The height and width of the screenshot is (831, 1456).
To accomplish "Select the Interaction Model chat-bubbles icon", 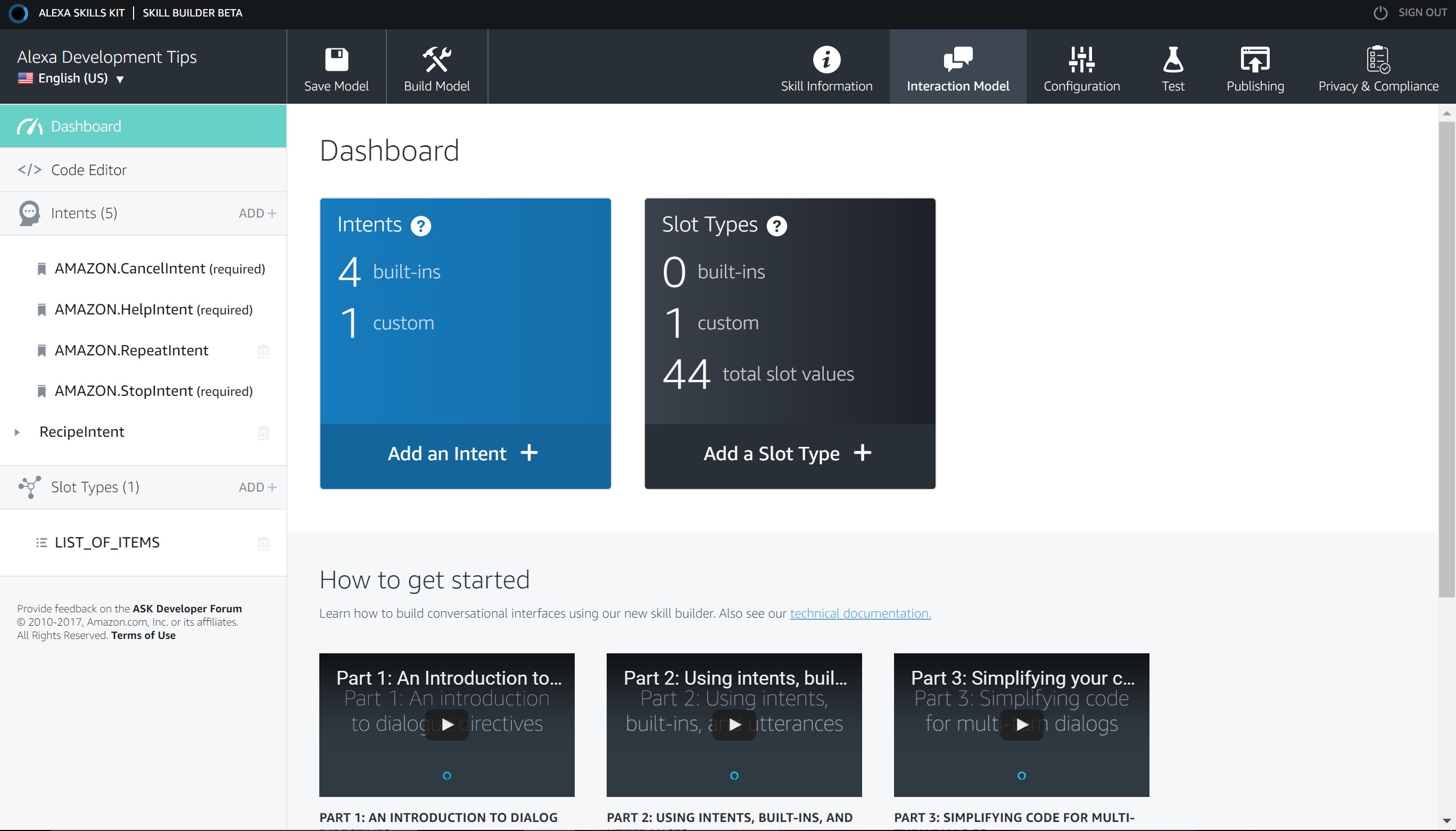I will (958, 60).
